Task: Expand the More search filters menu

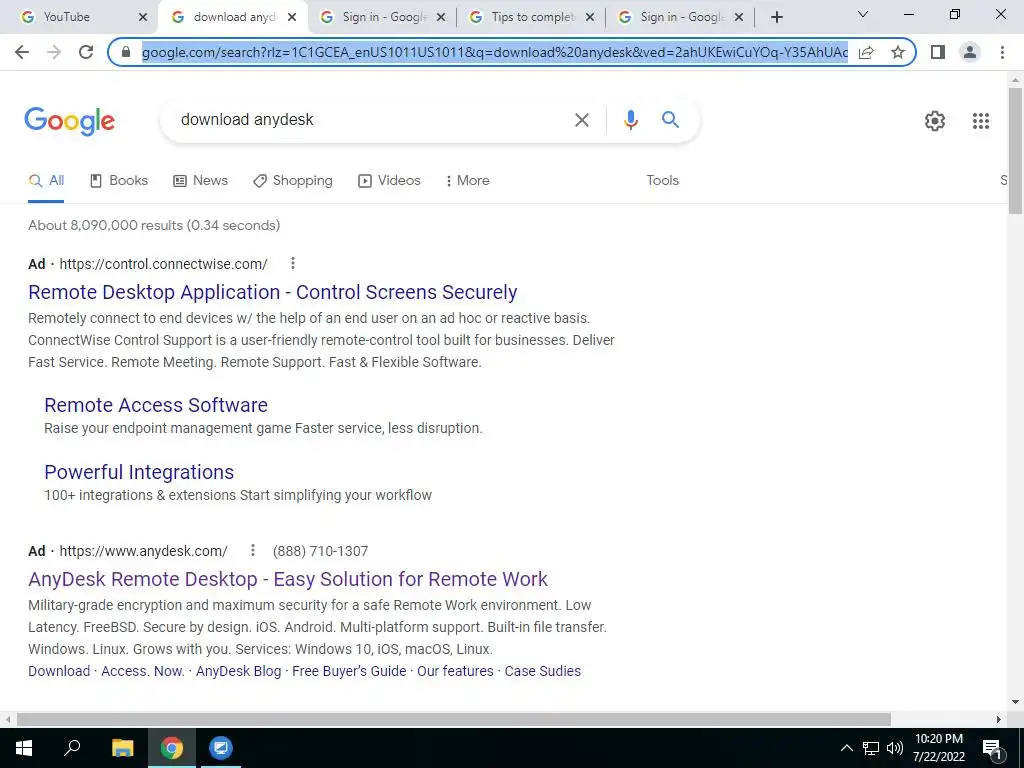Action: (467, 181)
